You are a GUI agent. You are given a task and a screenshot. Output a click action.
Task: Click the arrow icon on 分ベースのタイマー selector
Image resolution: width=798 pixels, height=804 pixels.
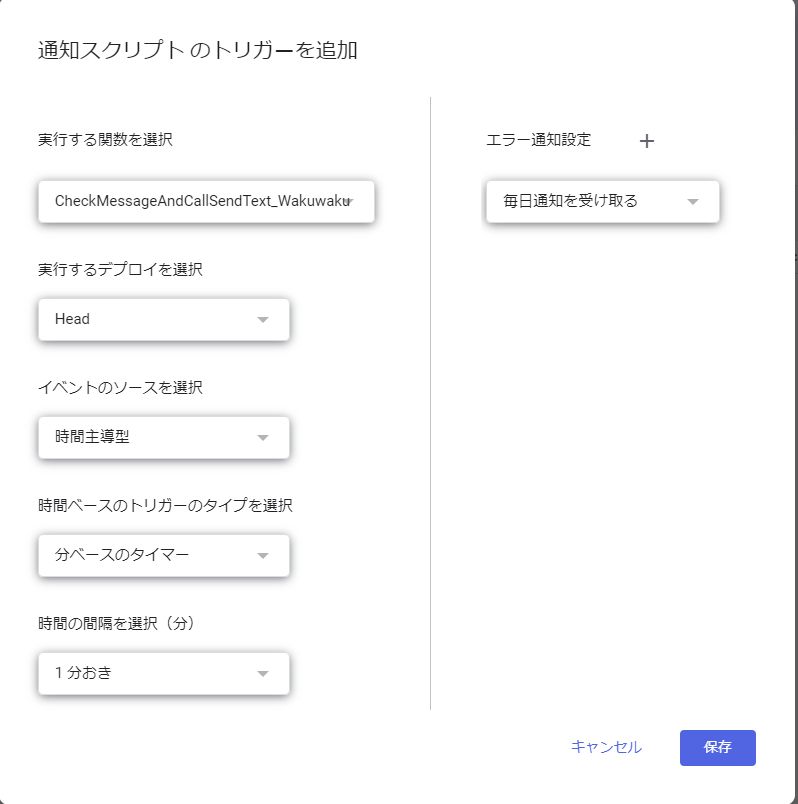(262, 555)
